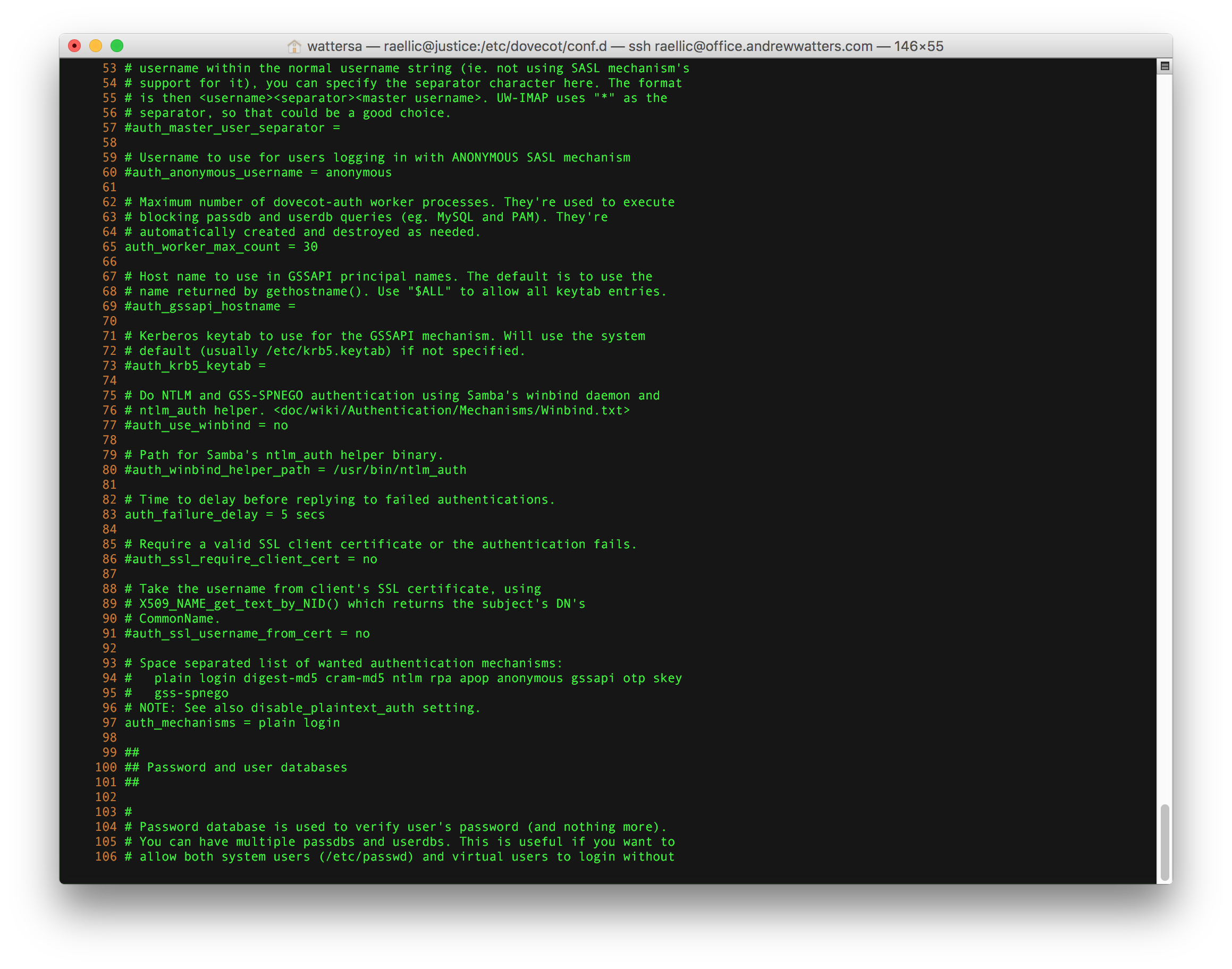1232x969 pixels.
Task: Click the split pane icon above scrollbar
Action: point(1165,66)
